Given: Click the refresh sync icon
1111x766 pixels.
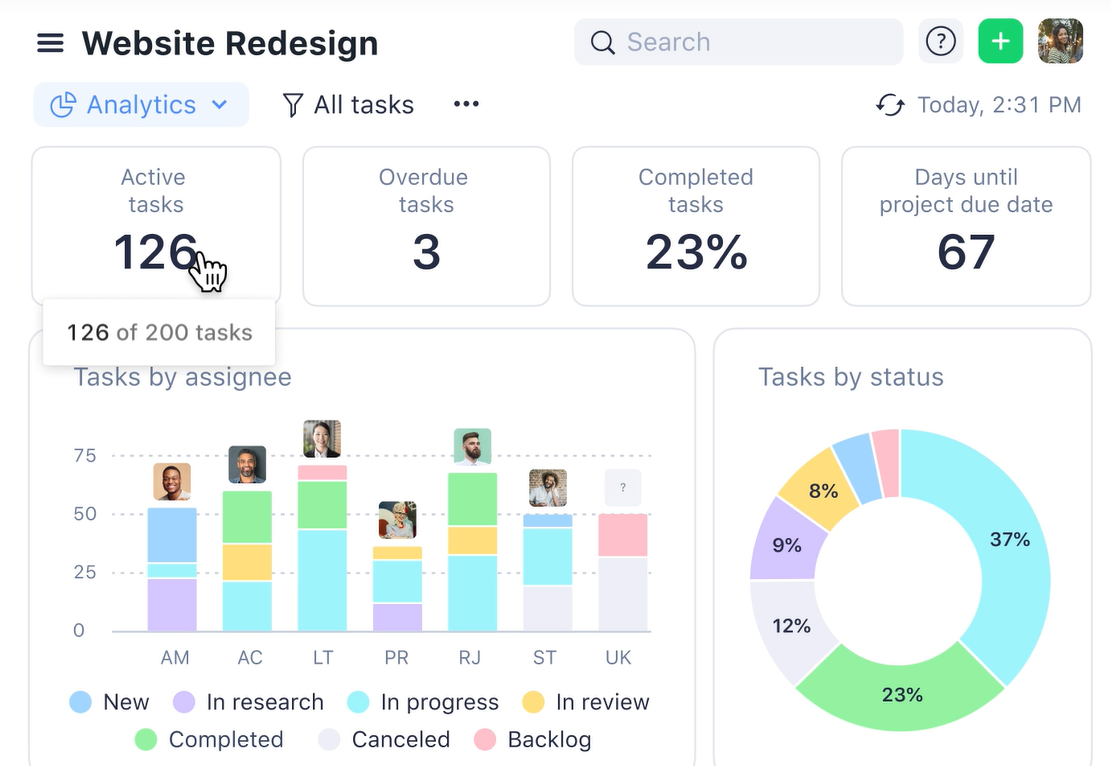Looking at the screenshot, I should (x=890, y=105).
